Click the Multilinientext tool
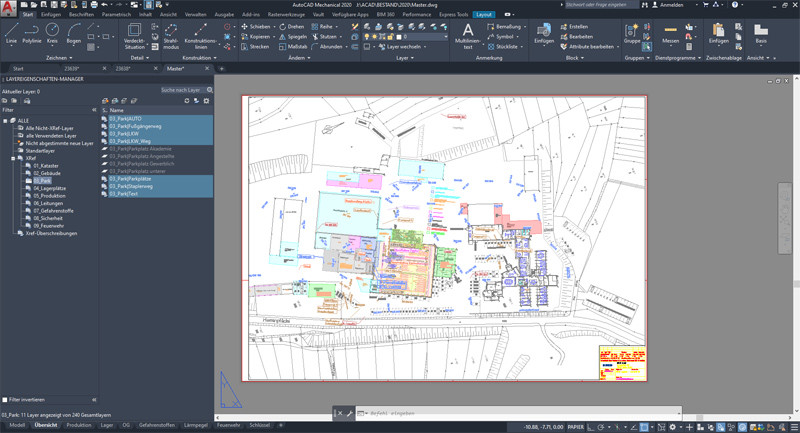 pyautogui.click(x=467, y=36)
